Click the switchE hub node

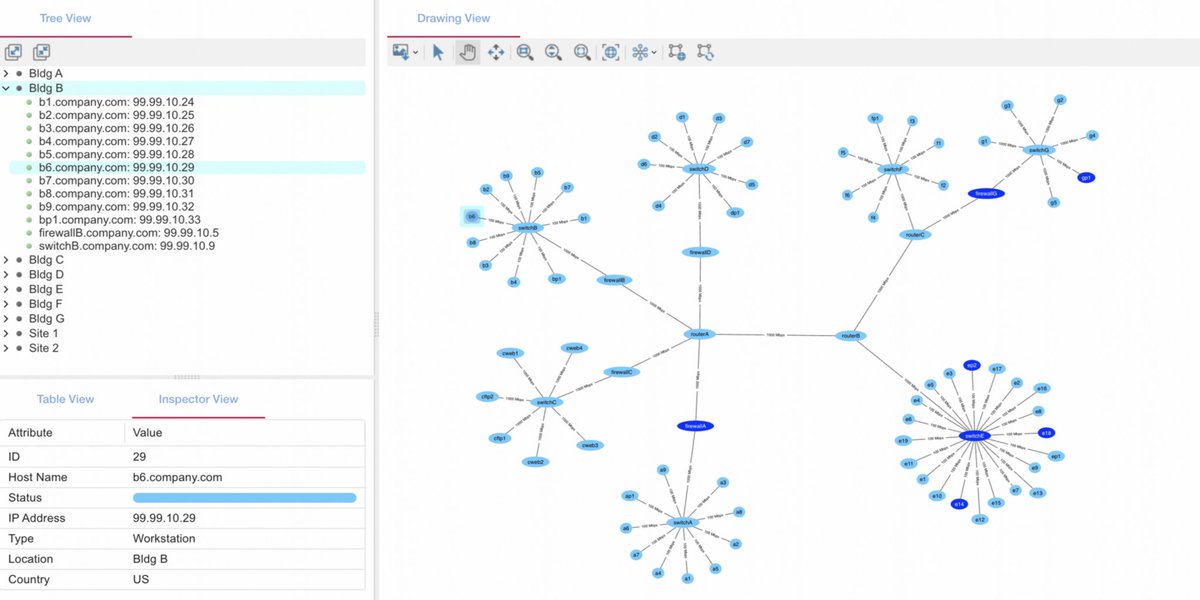pos(974,436)
